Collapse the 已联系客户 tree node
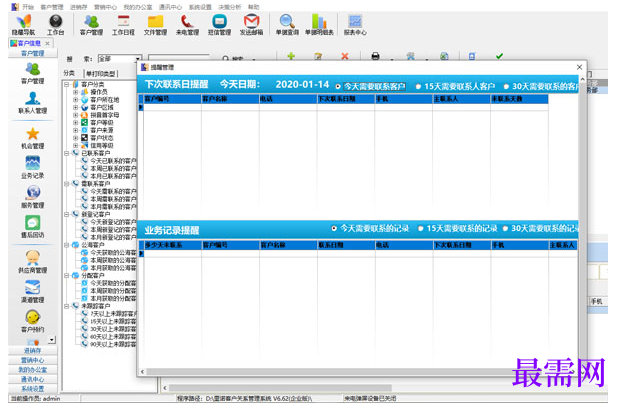This screenshot has width=624, height=404. pyautogui.click(x=67, y=153)
